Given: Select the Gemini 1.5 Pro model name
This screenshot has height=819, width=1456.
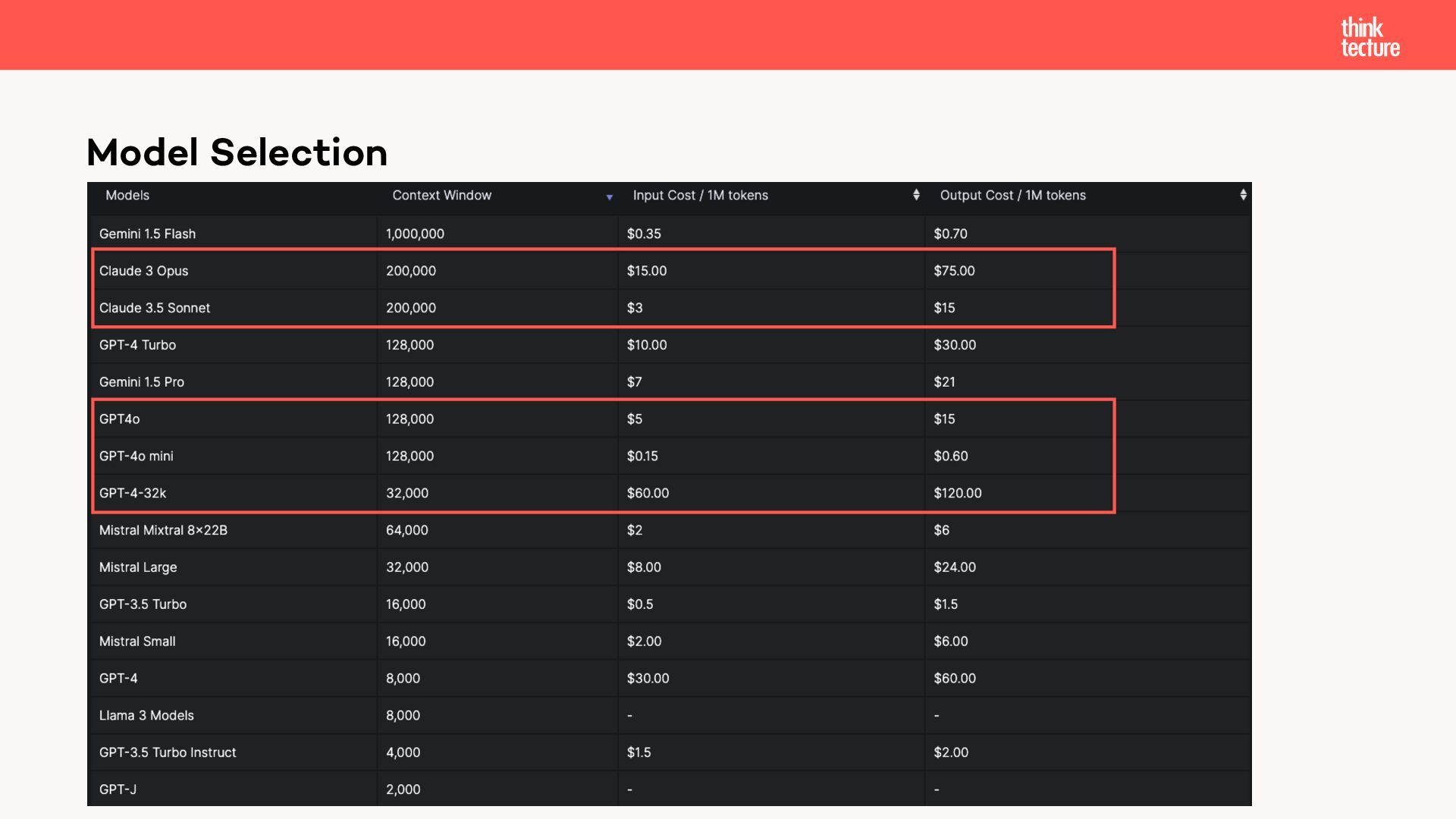Looking at the screenshot, I should [x=141, y=382].
